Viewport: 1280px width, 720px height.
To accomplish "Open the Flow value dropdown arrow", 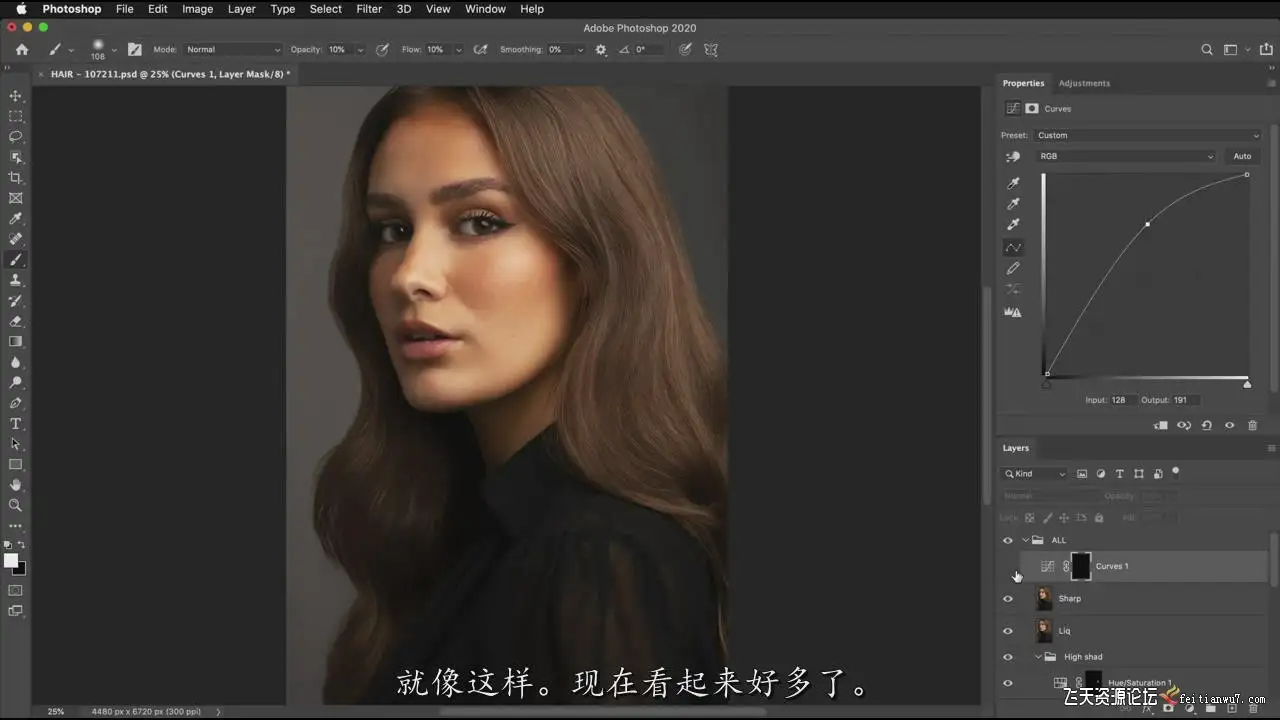I will pyautogui.click(x=459, y=50).
